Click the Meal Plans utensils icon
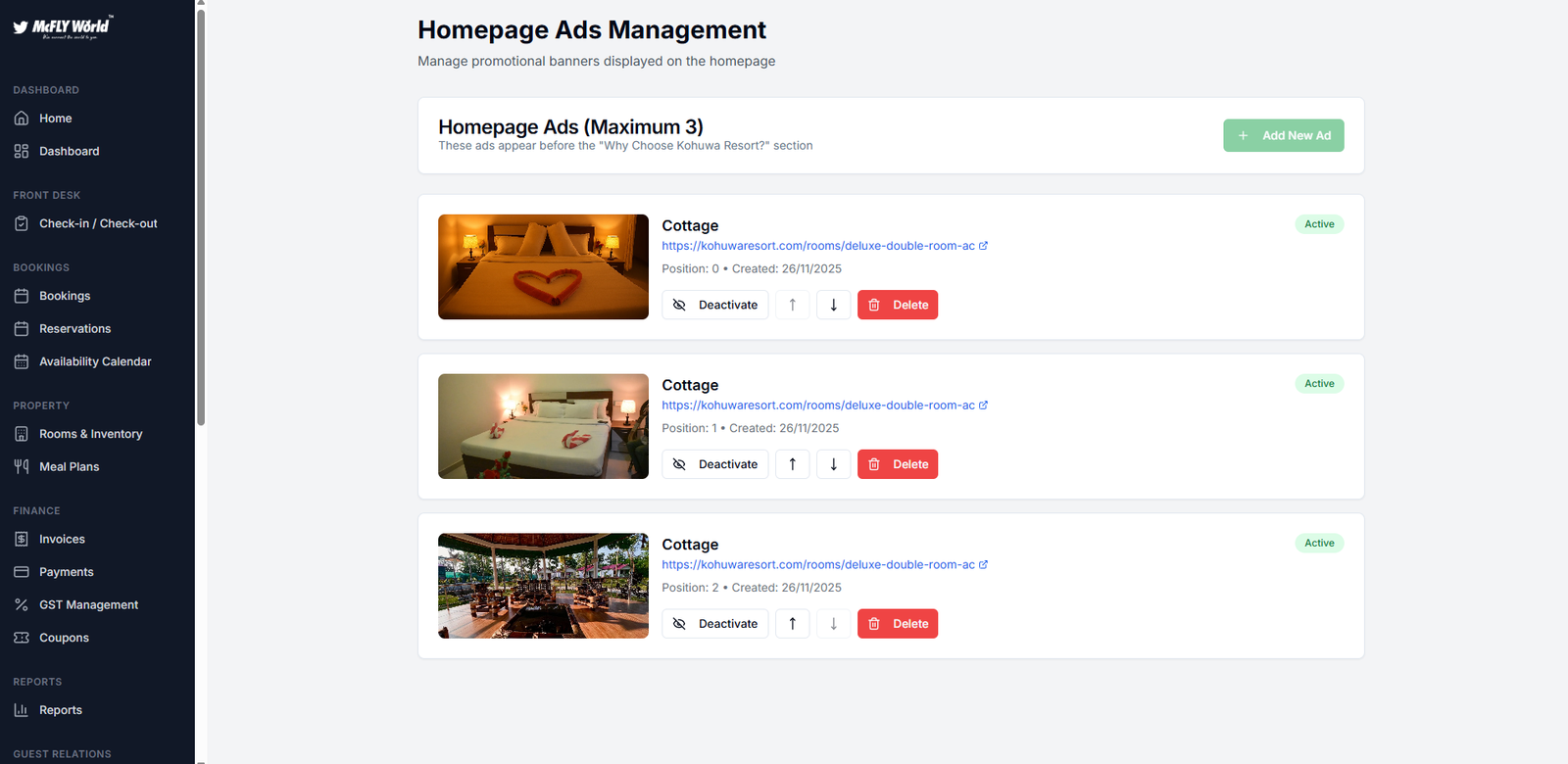 [x=22, y=467]
